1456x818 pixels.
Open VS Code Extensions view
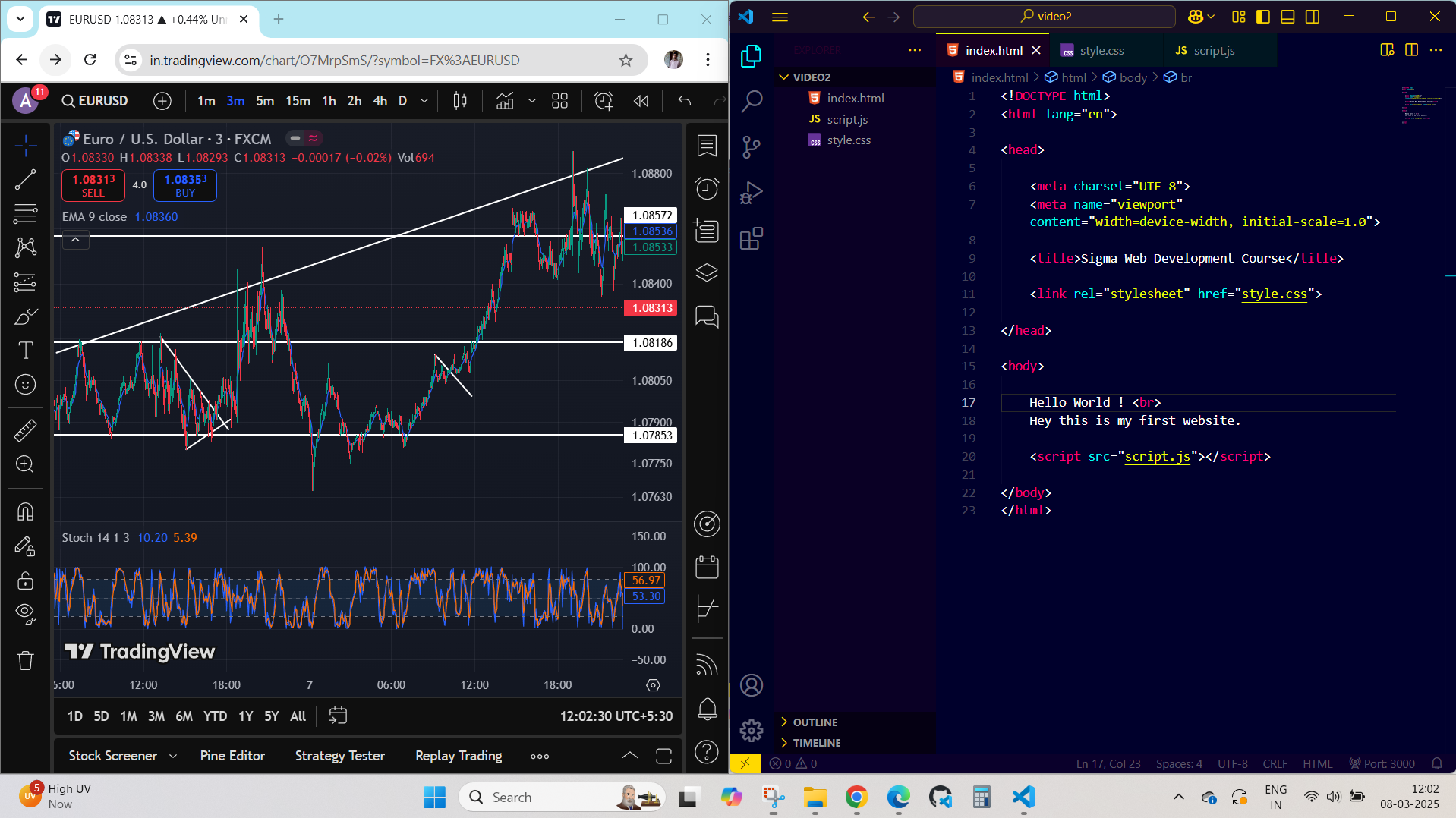(752, 239)
